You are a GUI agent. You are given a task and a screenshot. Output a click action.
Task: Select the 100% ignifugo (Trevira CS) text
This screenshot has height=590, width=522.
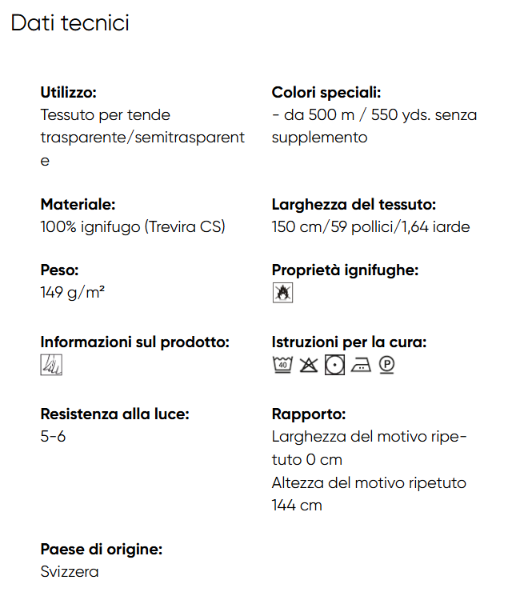click(133, 227)
